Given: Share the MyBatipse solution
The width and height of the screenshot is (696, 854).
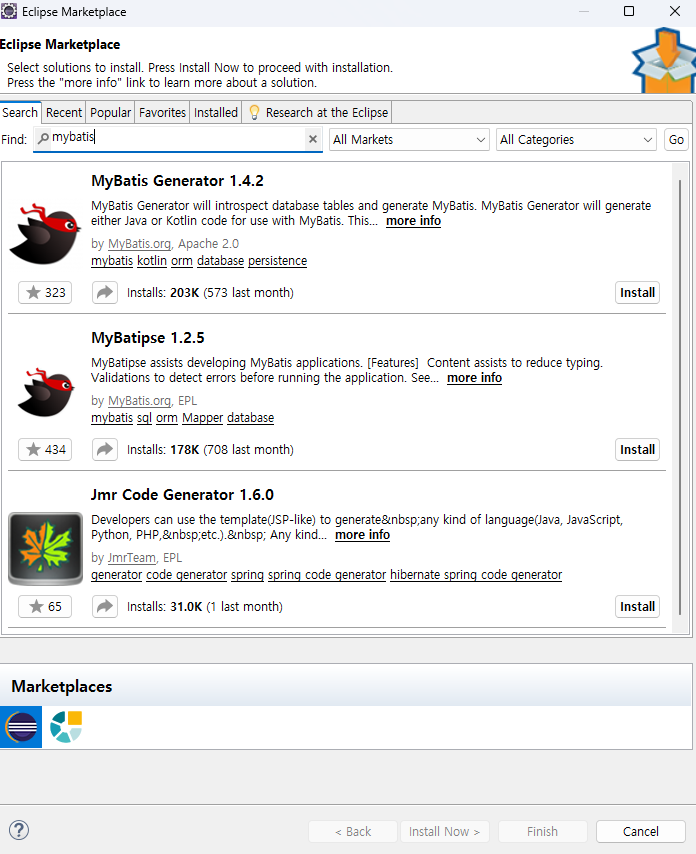Looking at the screenshot, I should [105, 449].
